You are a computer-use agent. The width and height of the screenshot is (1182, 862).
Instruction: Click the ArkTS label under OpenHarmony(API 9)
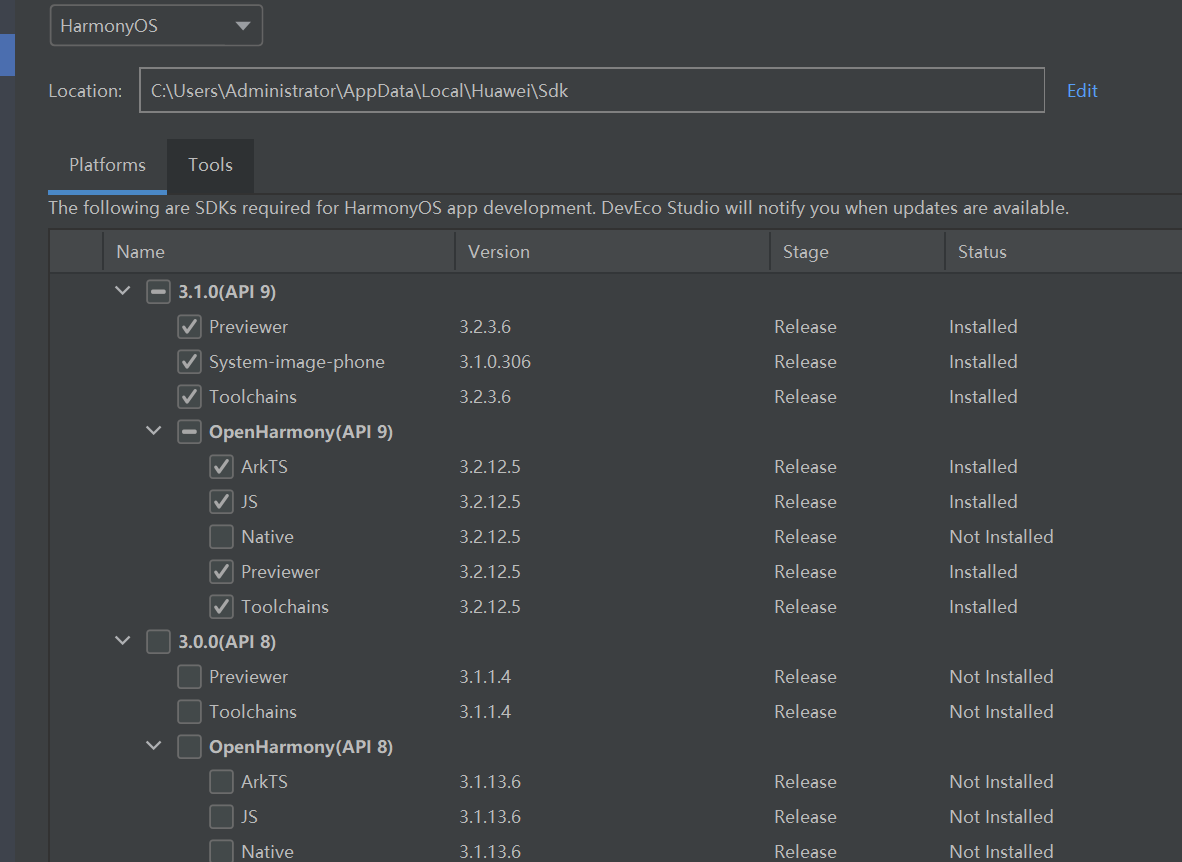point(265,467)
